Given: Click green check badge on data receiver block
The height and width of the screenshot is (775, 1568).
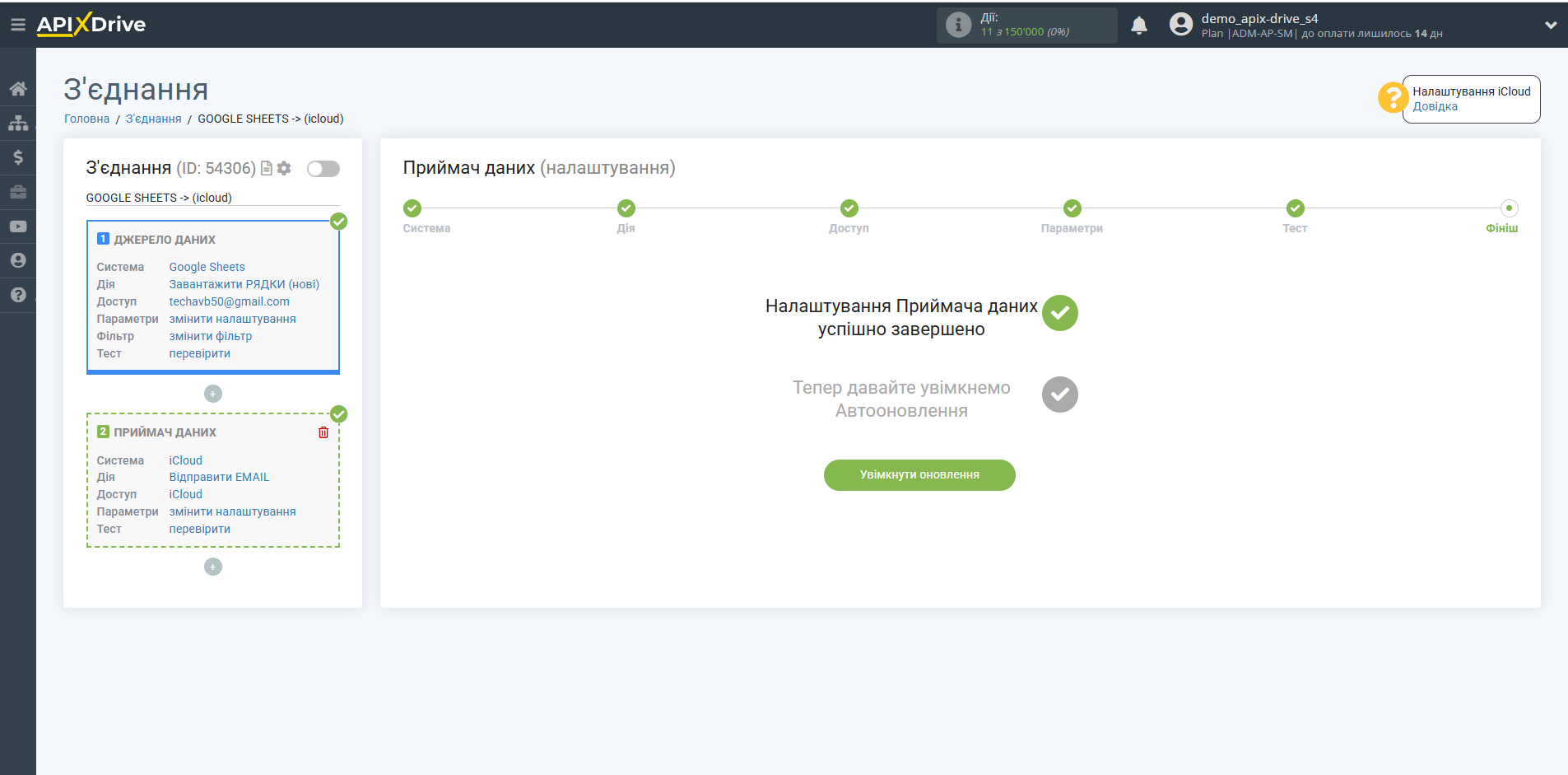Looking at the screenshot, I should [338, 414].
